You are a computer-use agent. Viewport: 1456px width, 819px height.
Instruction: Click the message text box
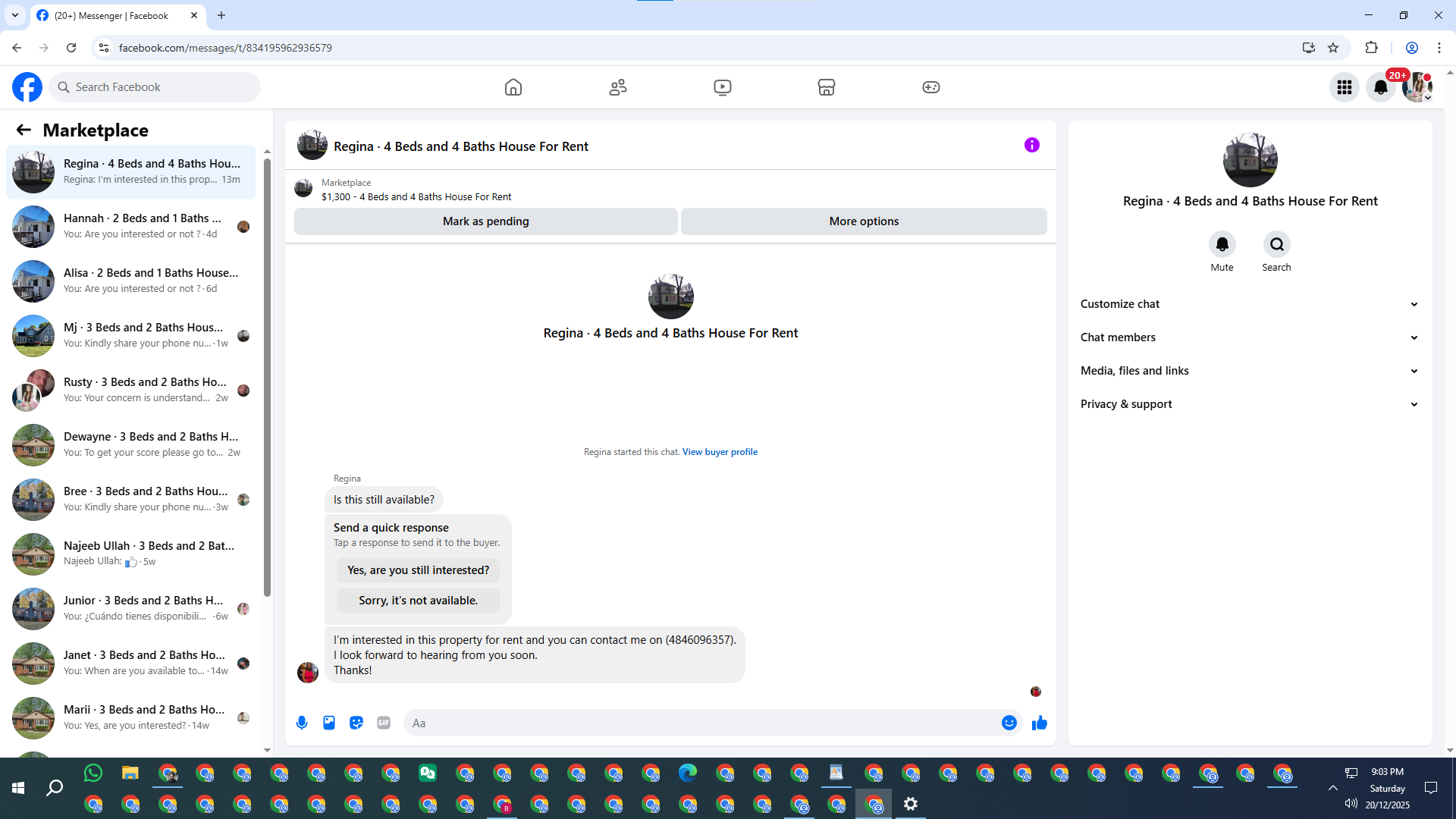(702, 723)
